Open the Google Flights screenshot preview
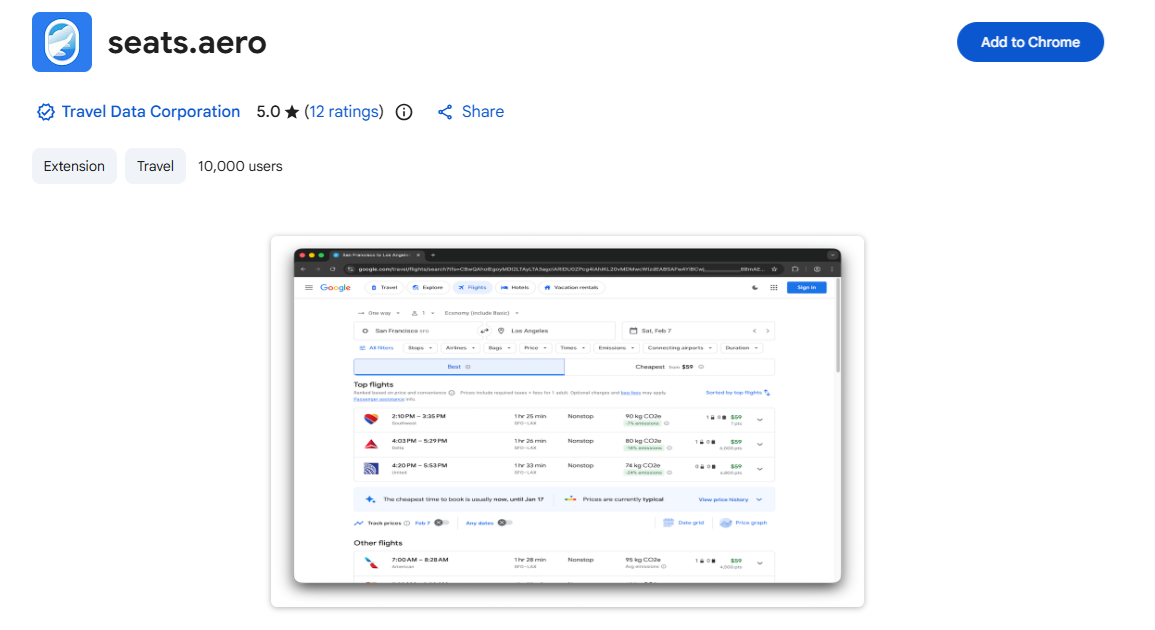The image size is (1155, 630). coord(567,421)
